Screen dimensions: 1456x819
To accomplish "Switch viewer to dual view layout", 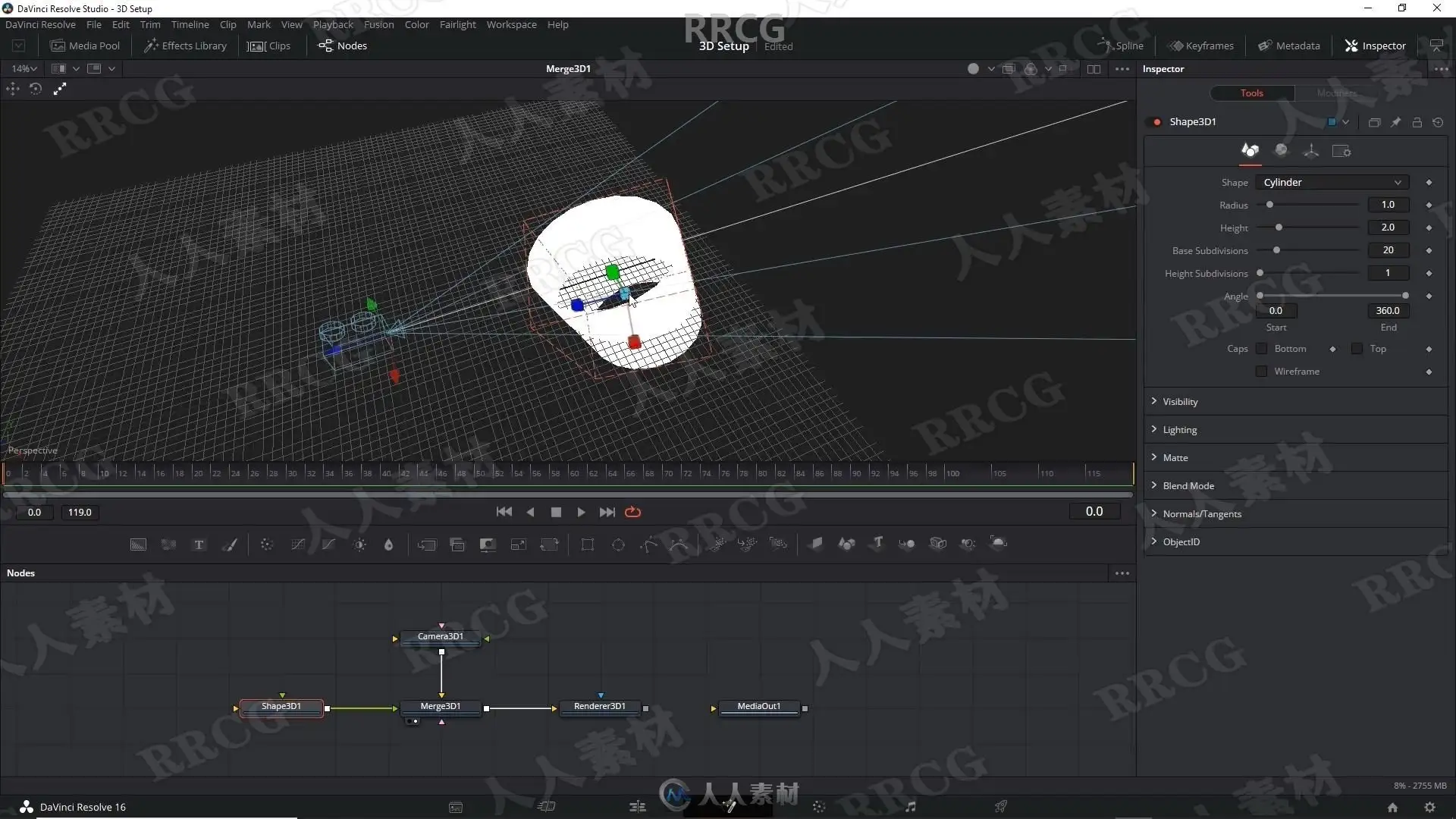I will [1094, 69].
